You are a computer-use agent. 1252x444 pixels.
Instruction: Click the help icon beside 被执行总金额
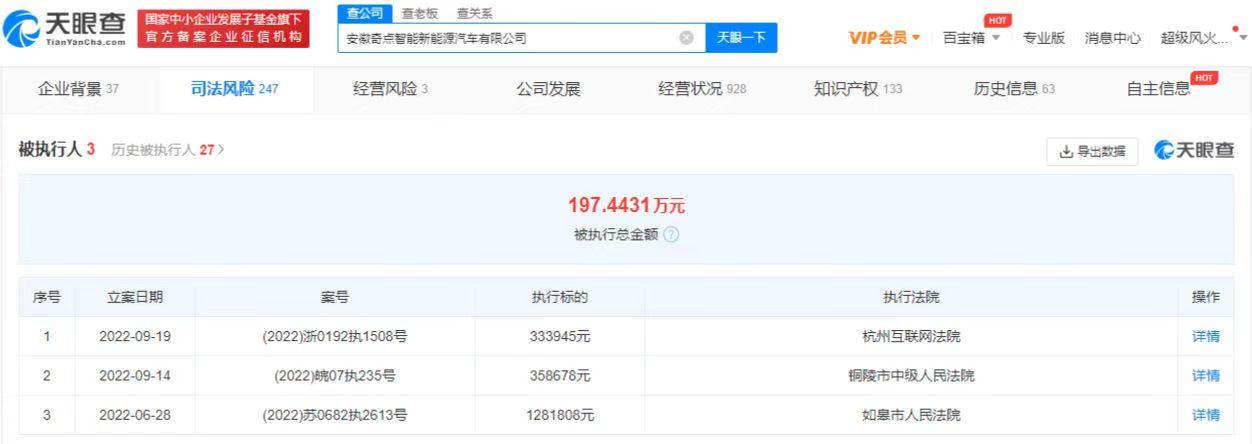coord(671,234)
